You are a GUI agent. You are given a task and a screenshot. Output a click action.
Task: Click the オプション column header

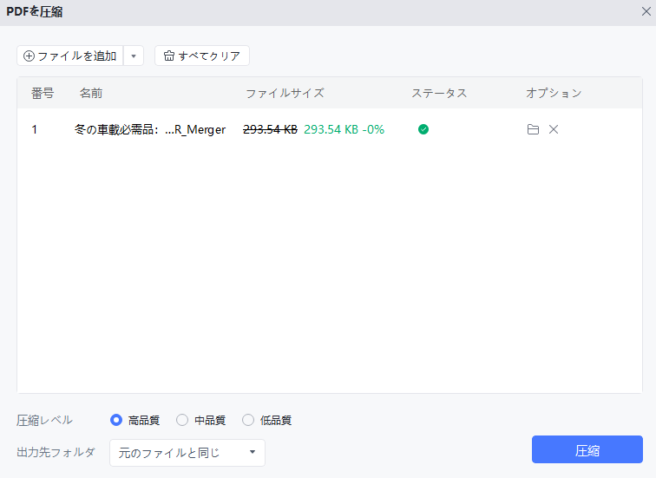pos(553,93)
